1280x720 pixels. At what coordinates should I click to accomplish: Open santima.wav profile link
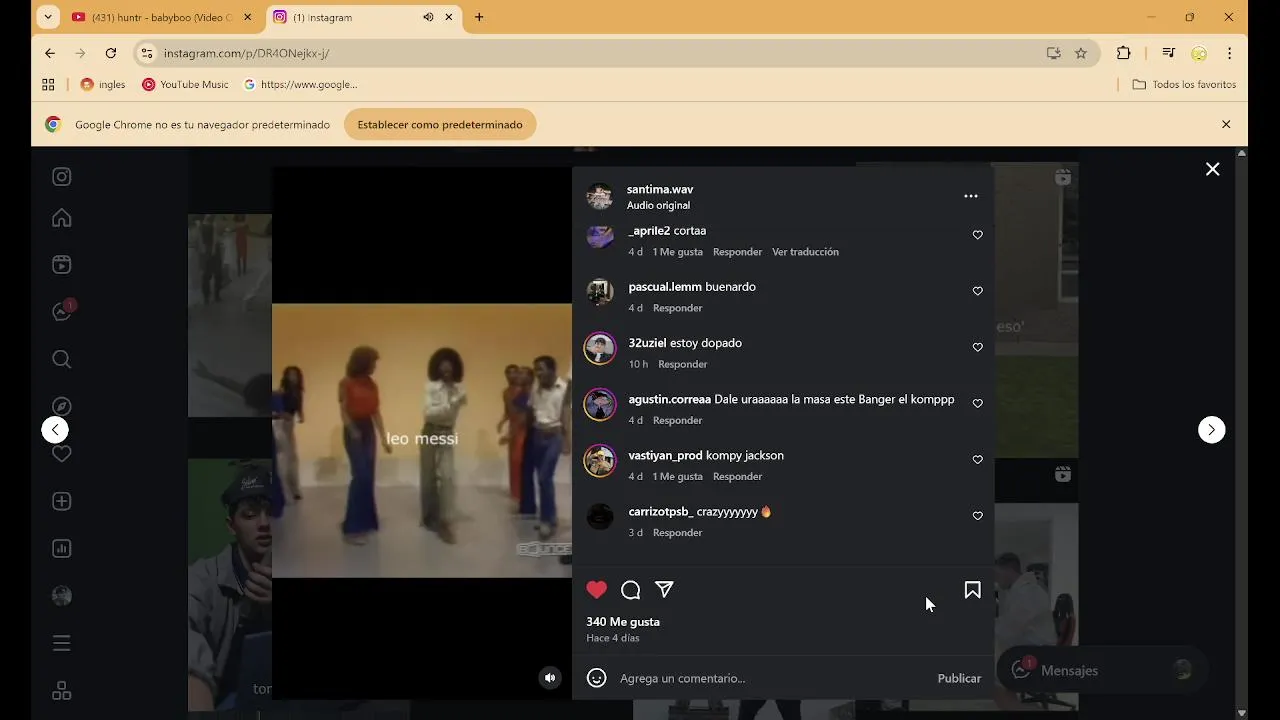(660, 189)
